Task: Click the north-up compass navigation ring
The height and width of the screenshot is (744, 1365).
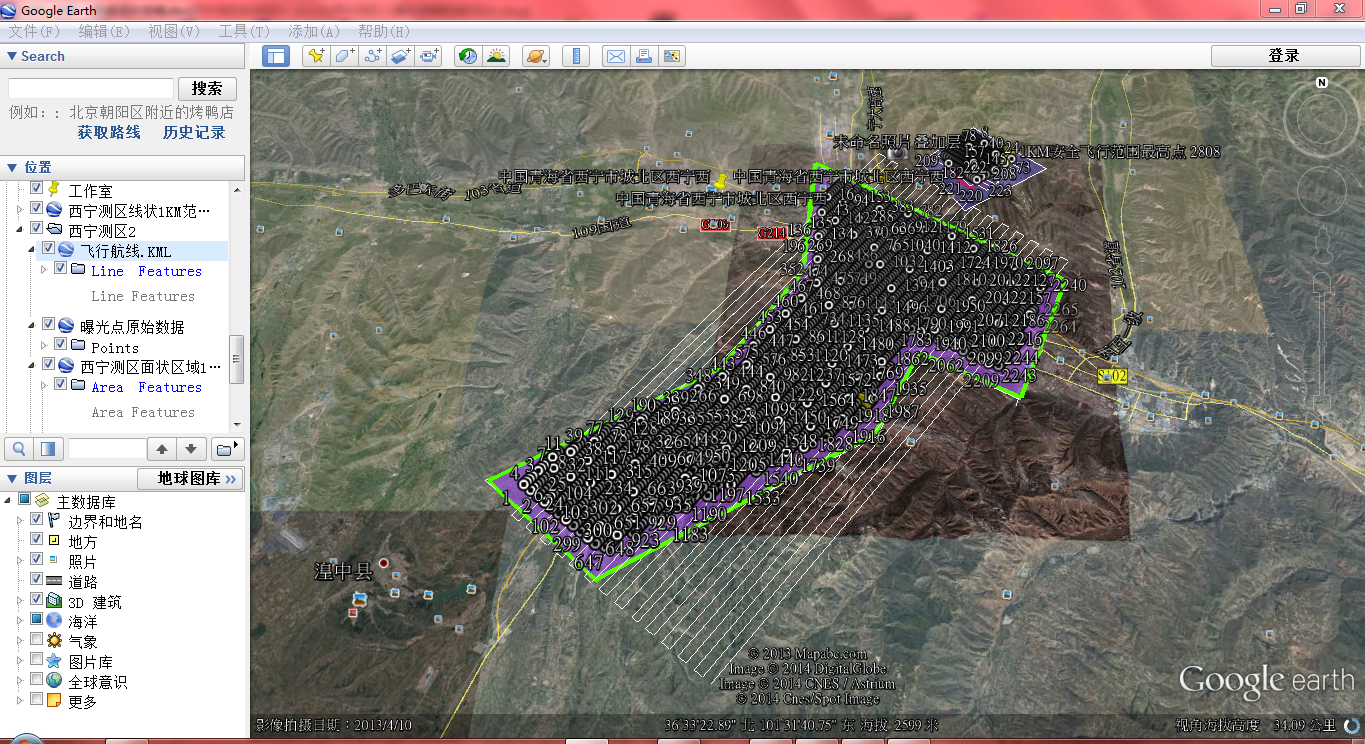Action: 1321,117
